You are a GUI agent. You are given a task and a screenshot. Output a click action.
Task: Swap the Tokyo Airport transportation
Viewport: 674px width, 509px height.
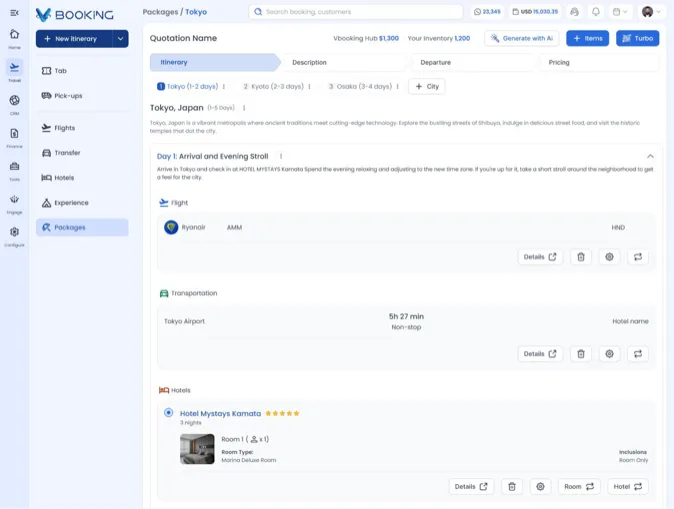tap(638, 354)
